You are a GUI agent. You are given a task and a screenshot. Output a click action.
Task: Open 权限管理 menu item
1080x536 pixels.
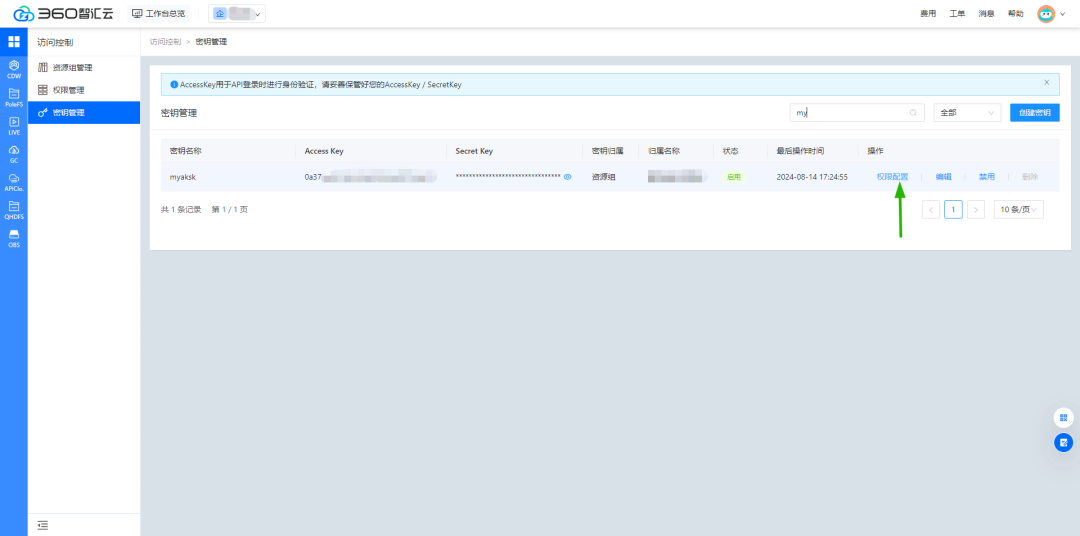click(84, 90)
